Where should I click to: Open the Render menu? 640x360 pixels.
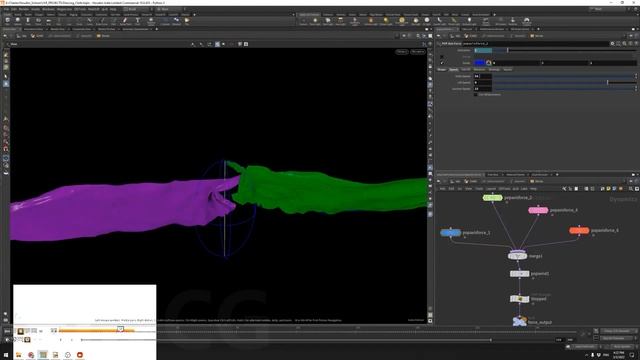[24, 9]
